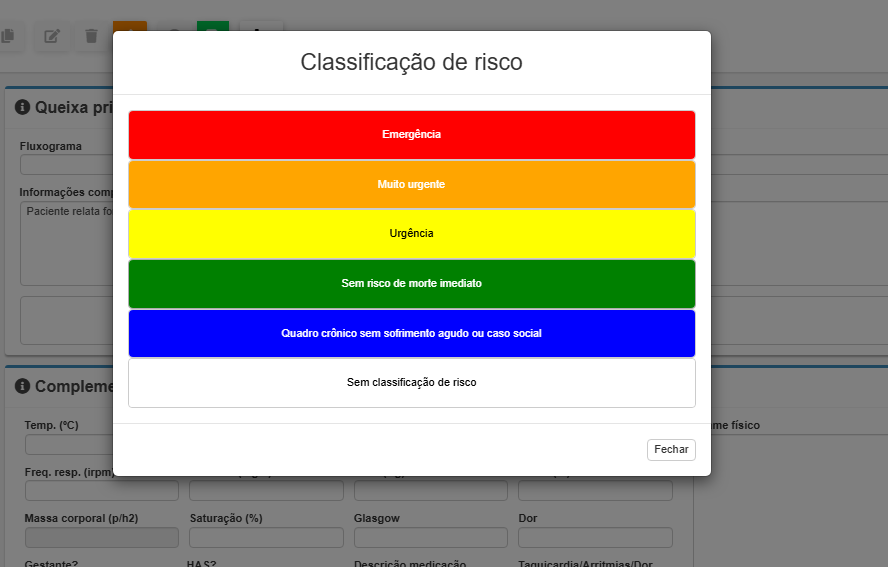Focus the Fluxograma input field
This screenshot has width=888, height=567.
pos(66,165)
